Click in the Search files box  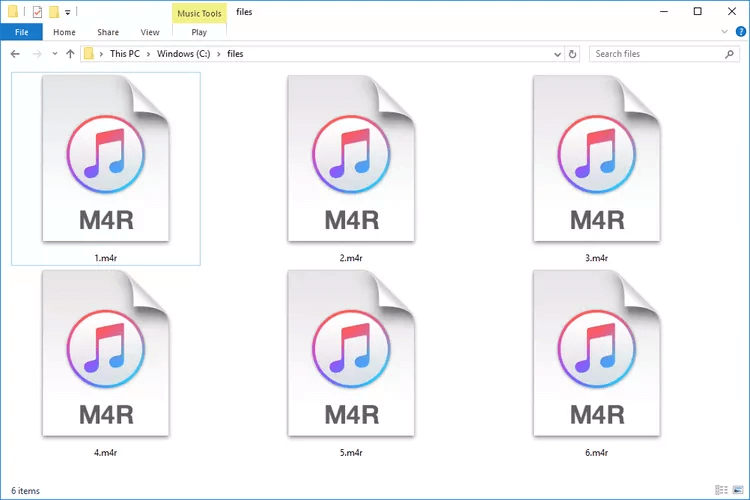click(660, 54)
